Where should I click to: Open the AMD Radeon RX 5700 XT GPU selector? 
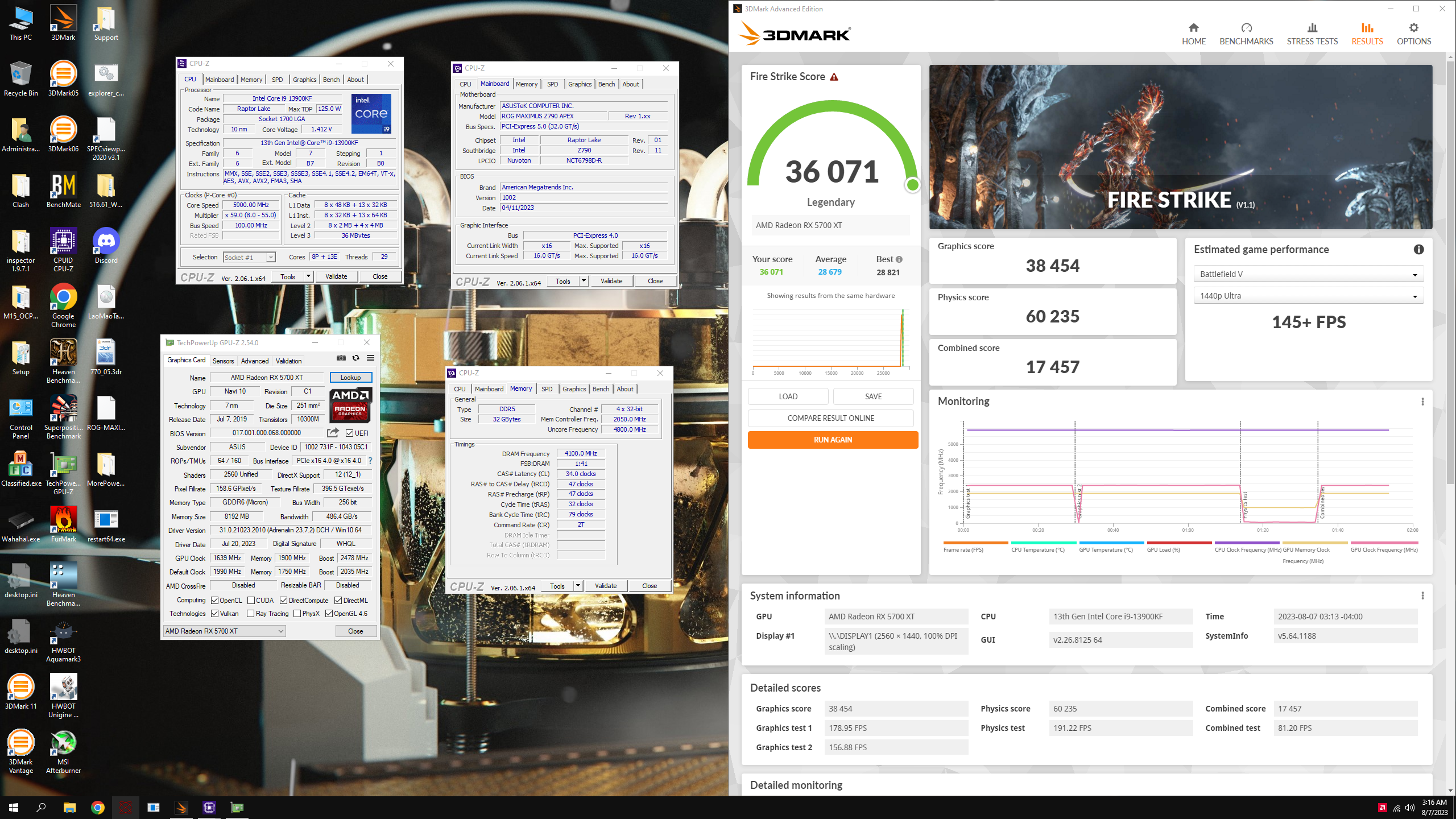pyautogui.click(x=224, y=631)
